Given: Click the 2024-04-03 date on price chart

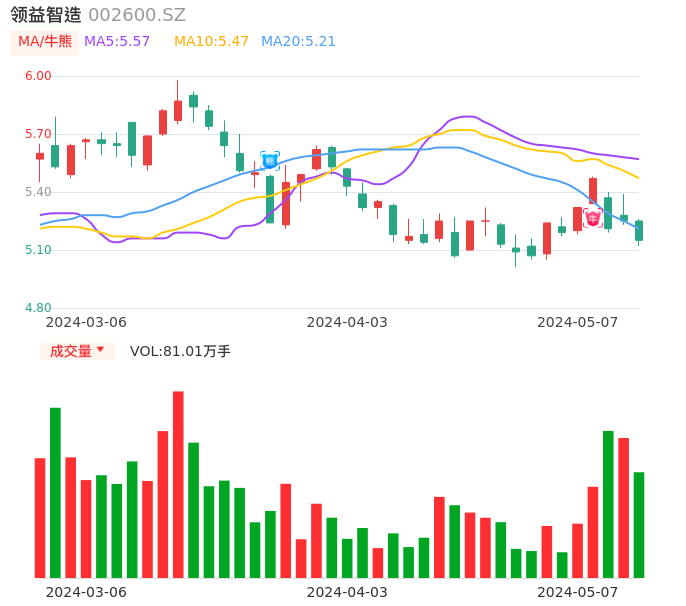Looking at the screenshot, I should point(346,322).
